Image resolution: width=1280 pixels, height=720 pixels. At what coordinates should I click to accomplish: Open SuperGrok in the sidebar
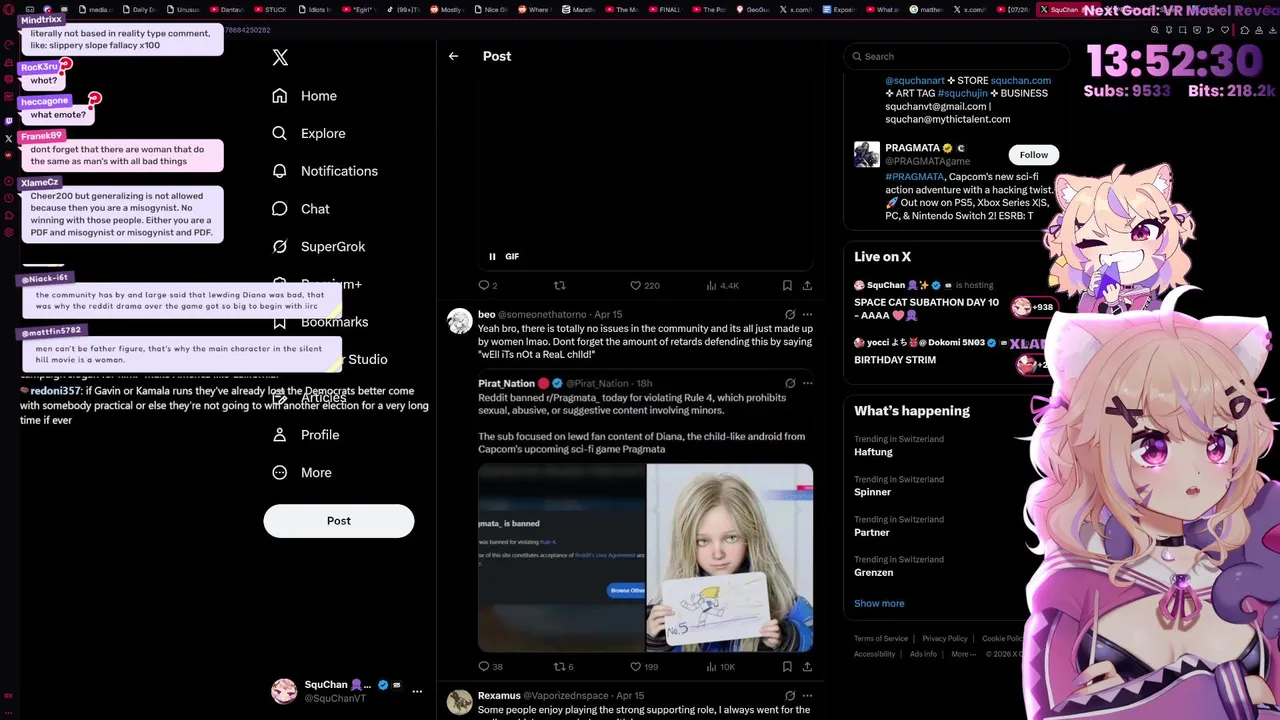tap(319, 247)
